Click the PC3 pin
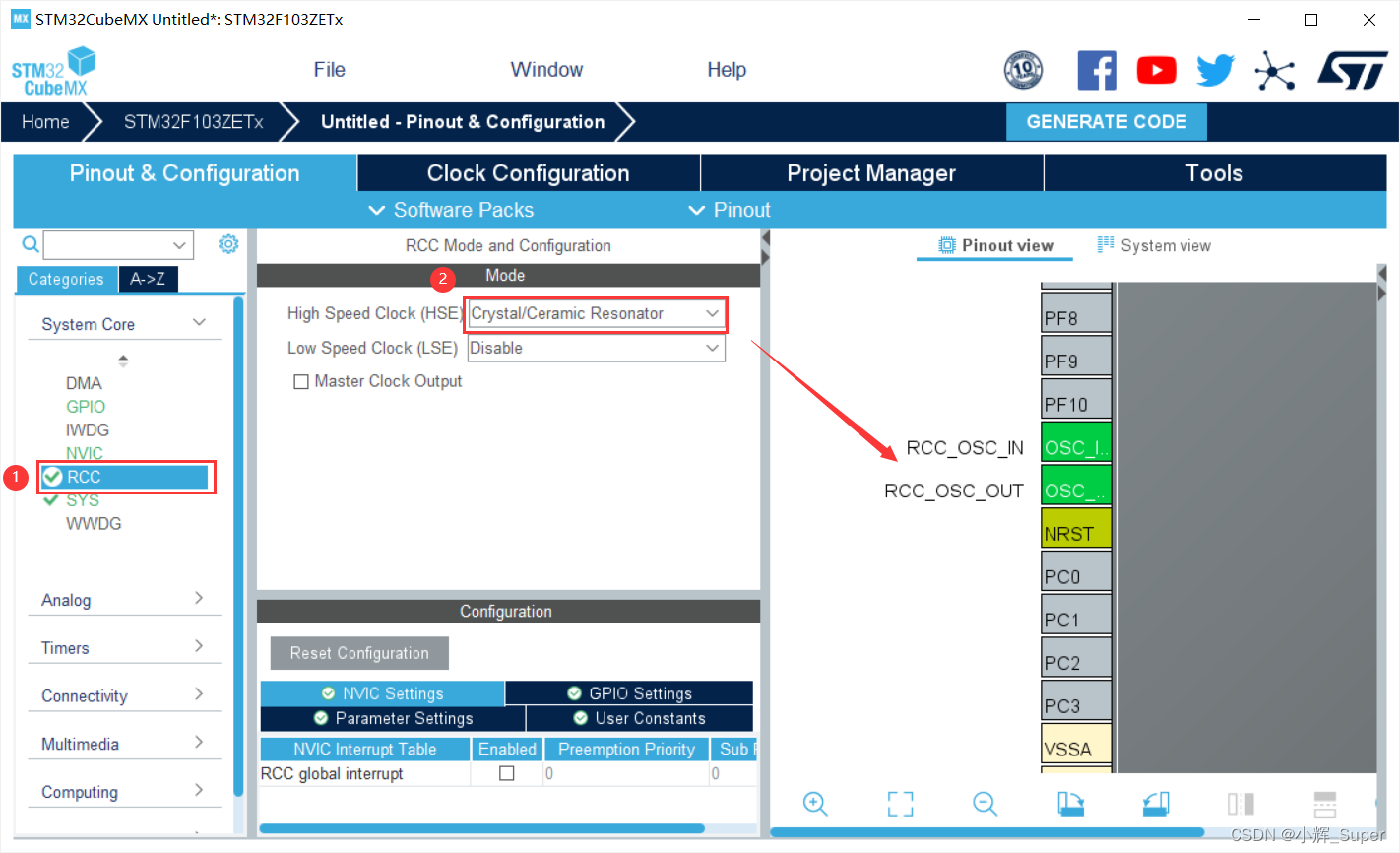The height and width of the screenshot is (853, 1400). pyautogui.click(x=1076, y=700)
